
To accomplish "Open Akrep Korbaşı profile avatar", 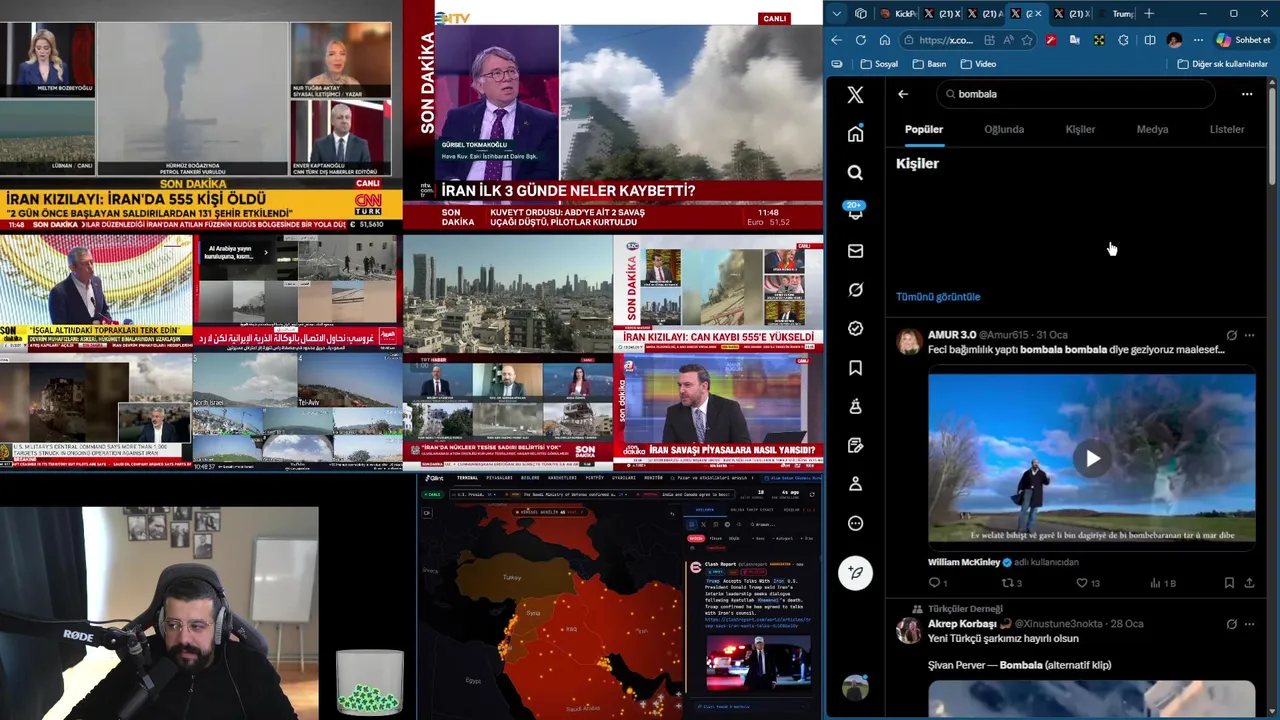I will pos(909,630).
